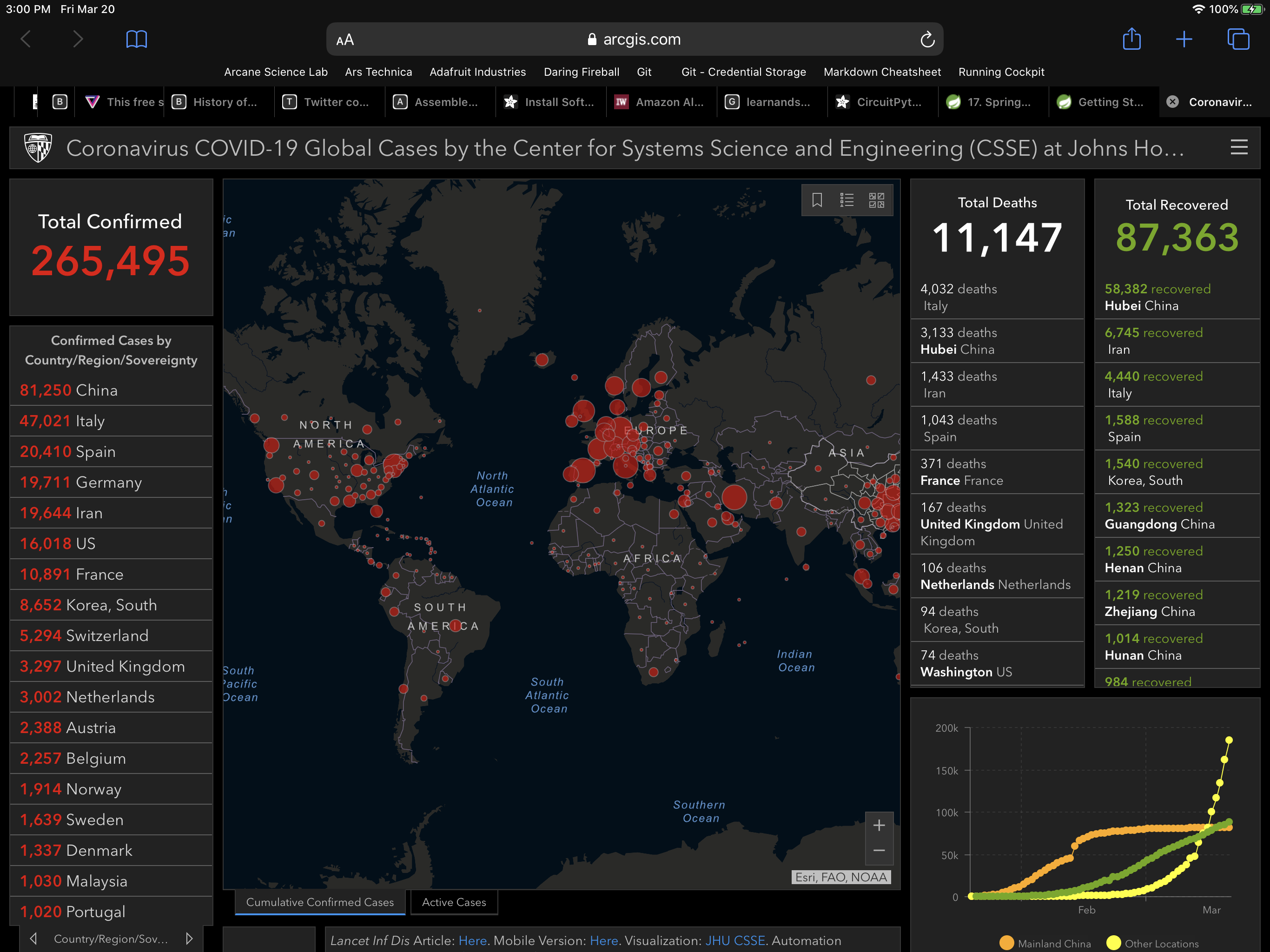Screen dimensions: 1270x952
Task: Open the Git - Credential Storage bookmark
Action: pyautogui.click(x=743, y=72)
